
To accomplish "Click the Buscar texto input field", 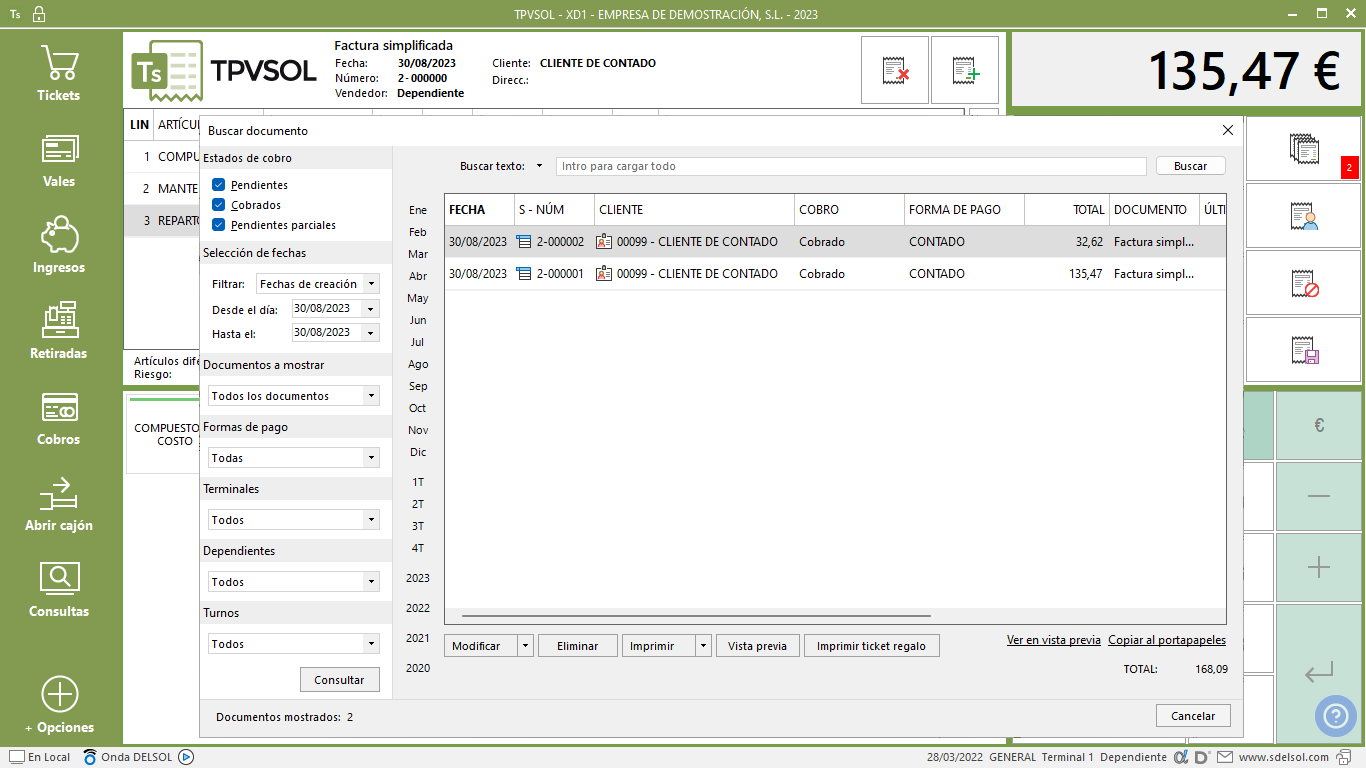I will point(850,166).
